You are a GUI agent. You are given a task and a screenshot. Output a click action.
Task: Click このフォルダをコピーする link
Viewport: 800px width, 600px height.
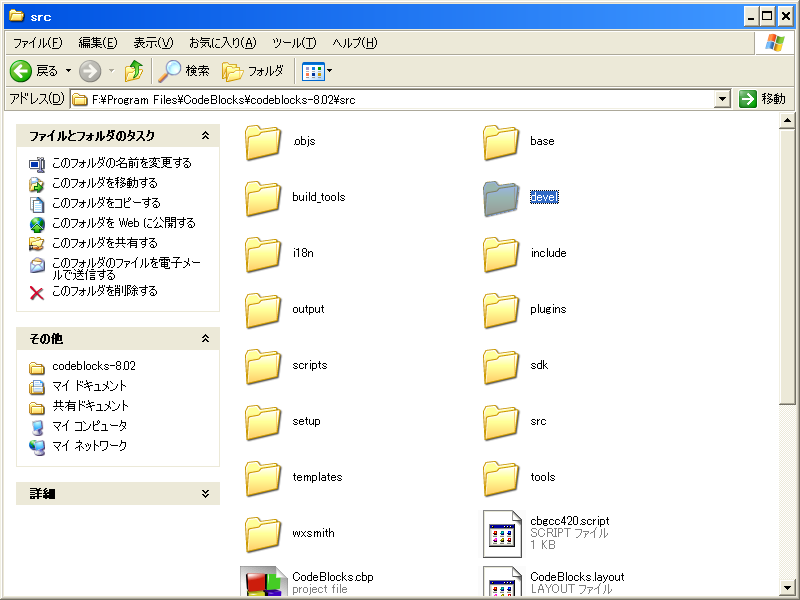106,203
